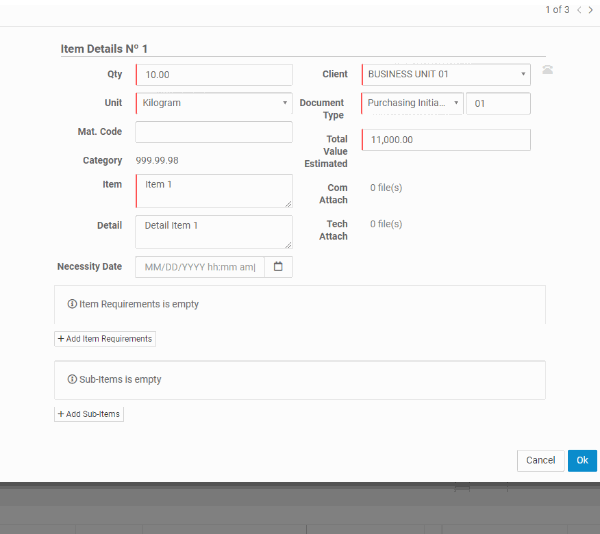Click the empty Mat. Code field

pyautogui.click(x=214, y=132)
